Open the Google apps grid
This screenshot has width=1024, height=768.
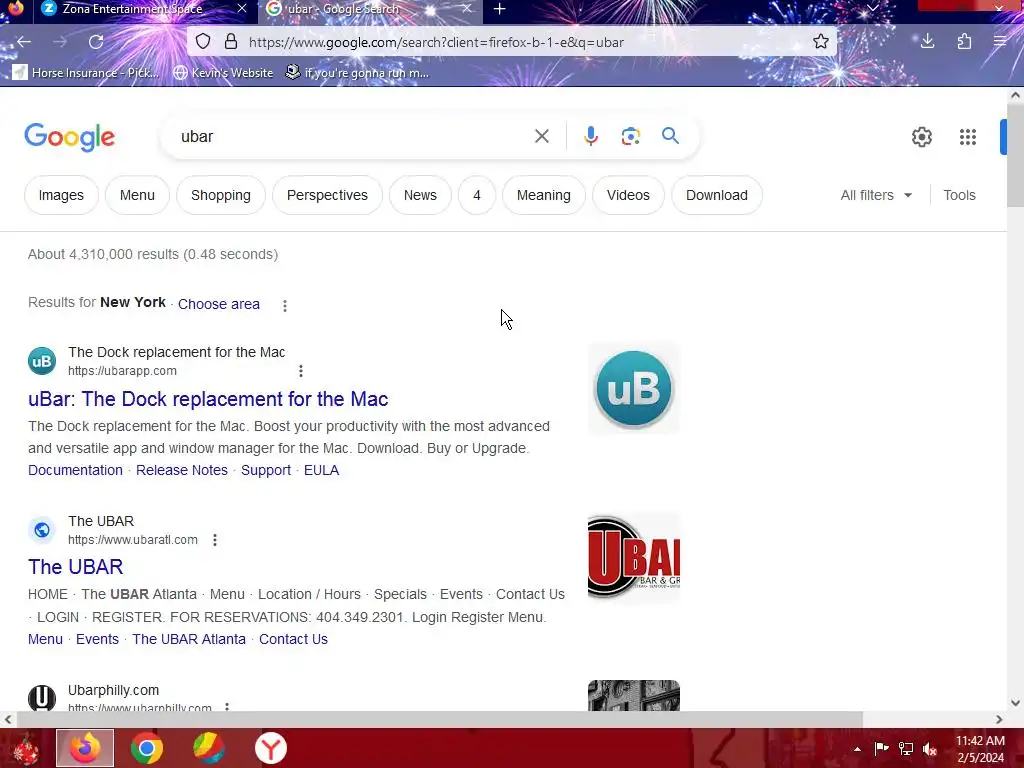pyautogui.click(x=967, y=136)
